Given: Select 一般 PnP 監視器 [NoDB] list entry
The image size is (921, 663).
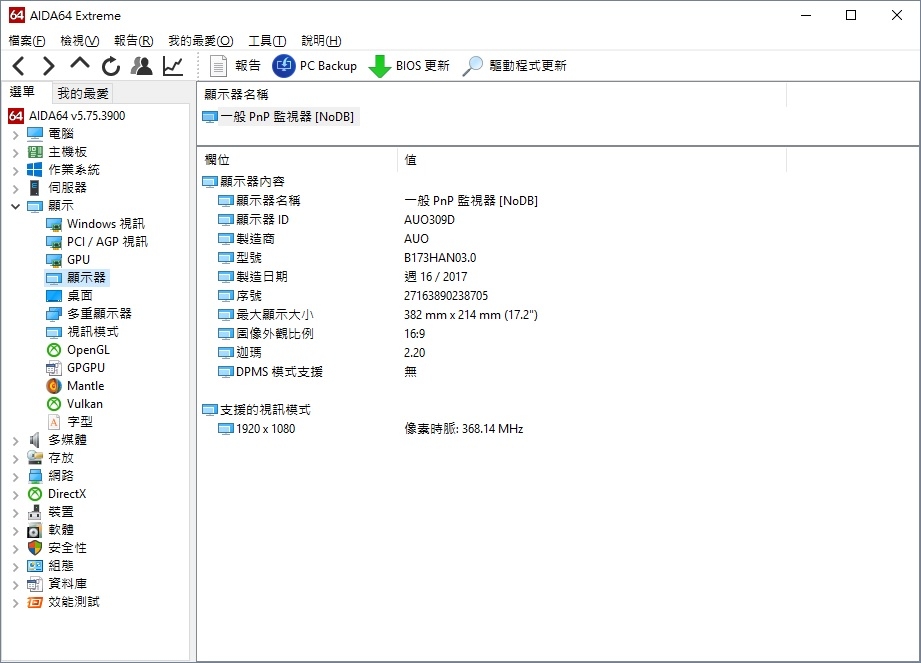Looking at the screenshot, I should (280, 117).
